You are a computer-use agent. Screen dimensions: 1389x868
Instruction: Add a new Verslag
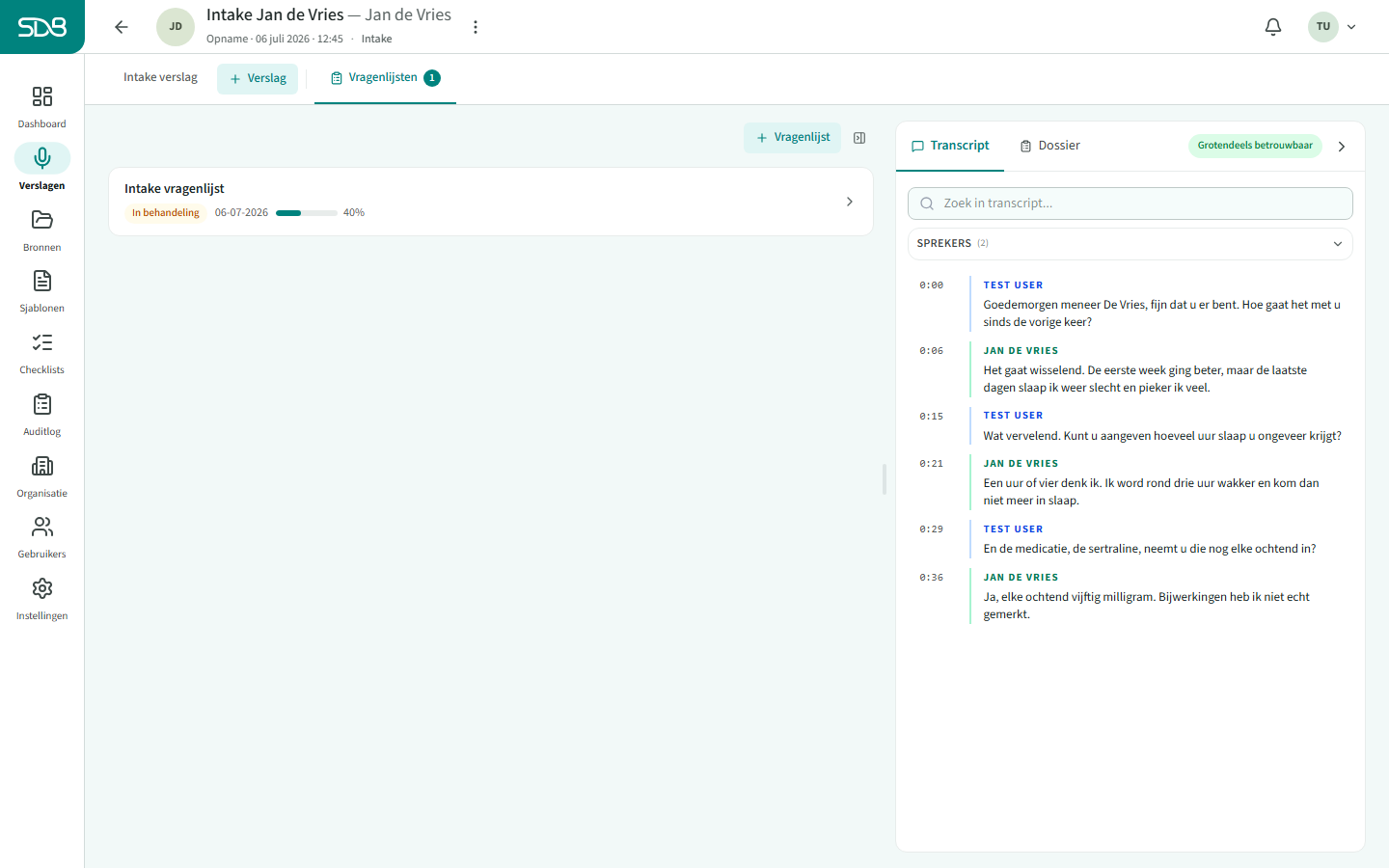[258, 79]
